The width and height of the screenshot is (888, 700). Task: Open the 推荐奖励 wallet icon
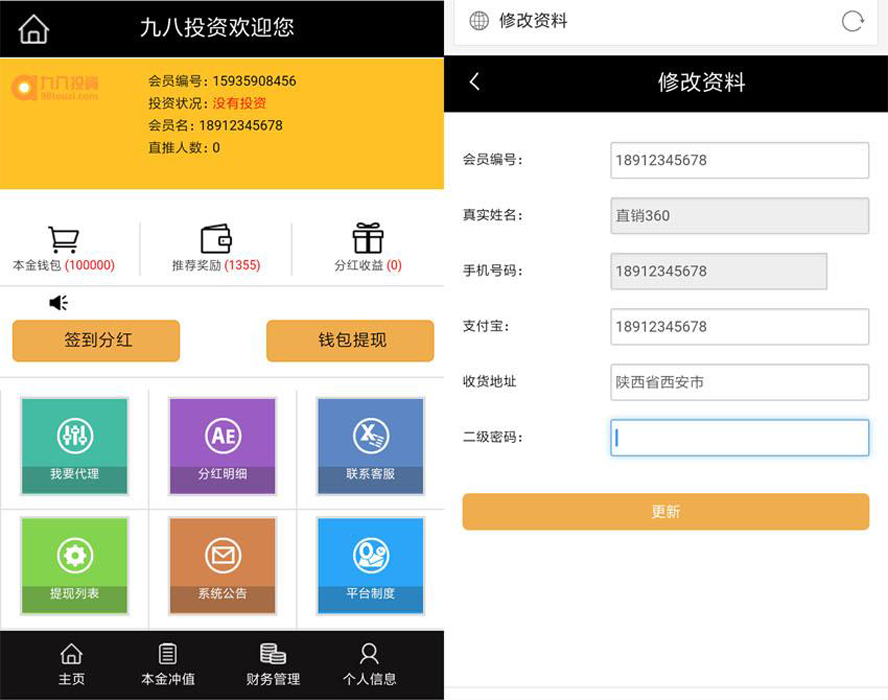pyautogui.click(x=216, y=239)
